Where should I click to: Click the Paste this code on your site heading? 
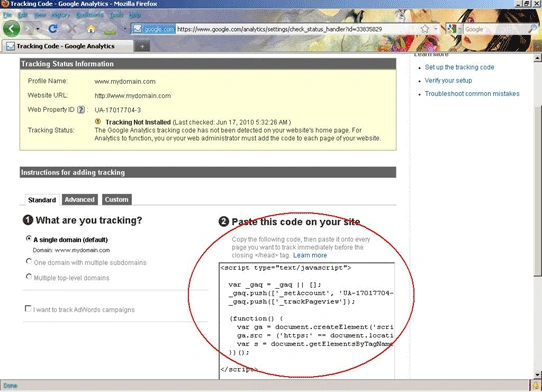pyautogui.click(x=296, y=222)
